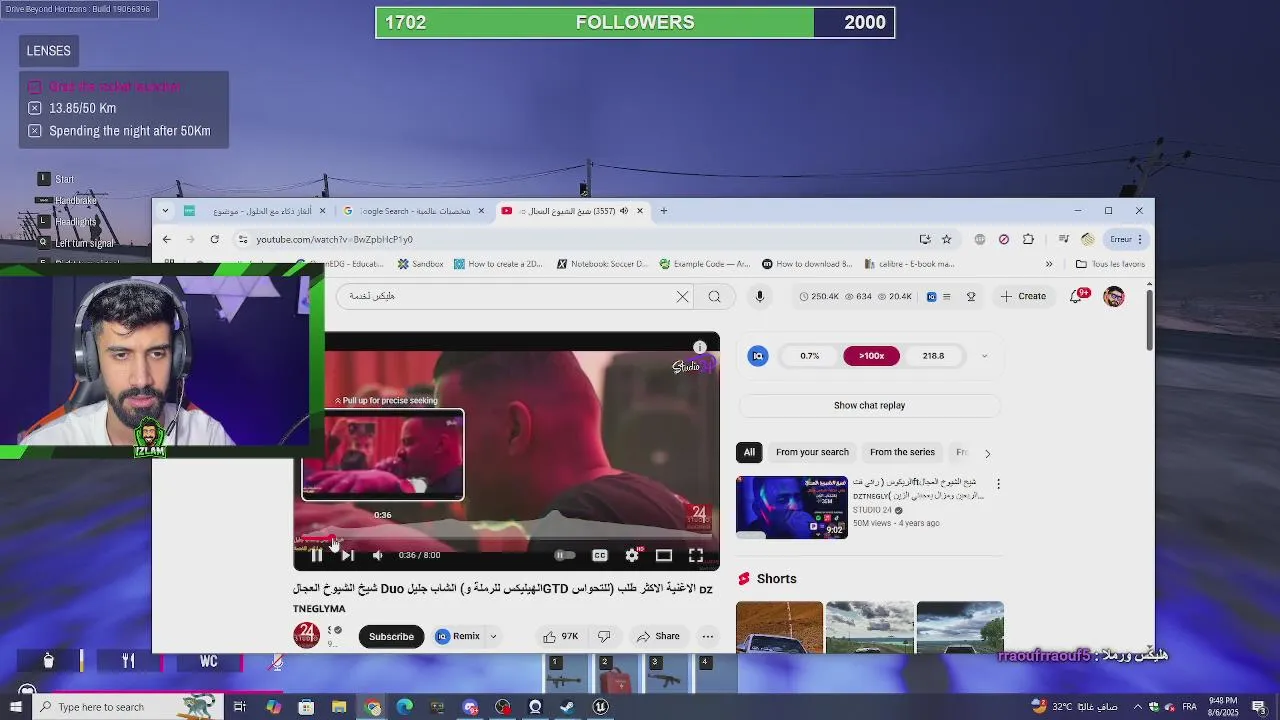1280x720 pixels.
Task: Open the Studio 24 channel avatar
Action: point(307,635)
